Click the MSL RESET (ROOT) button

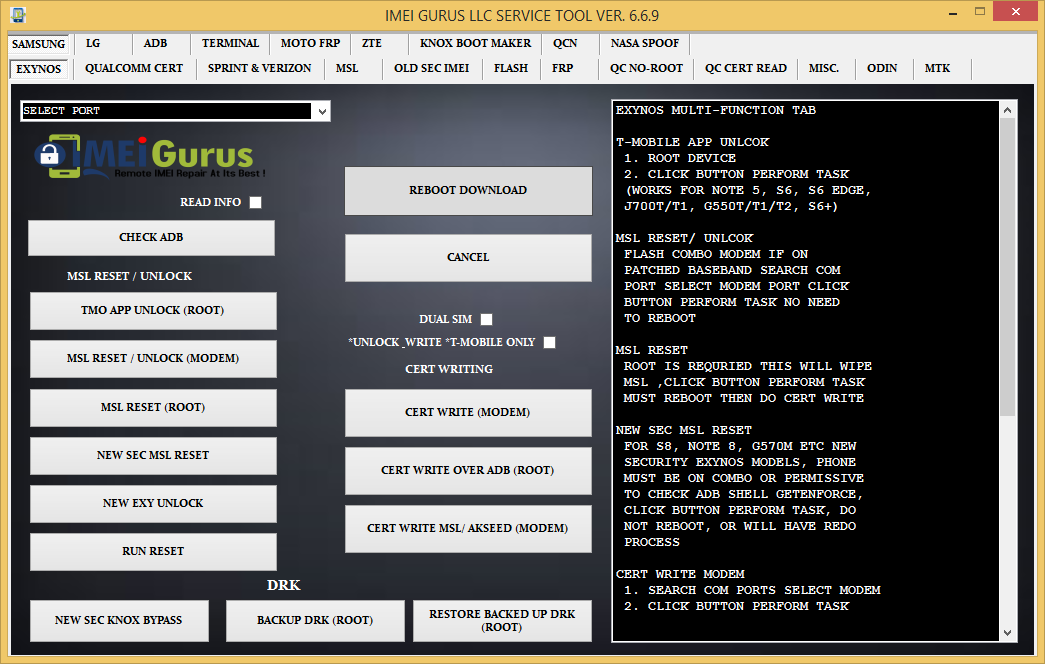153,407
